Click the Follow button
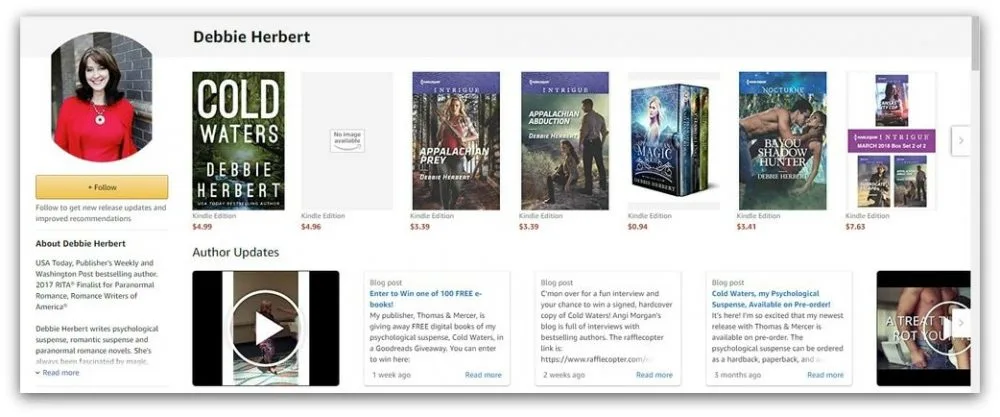The height and width of the screenshot is (417, 1000). point(102,187)
